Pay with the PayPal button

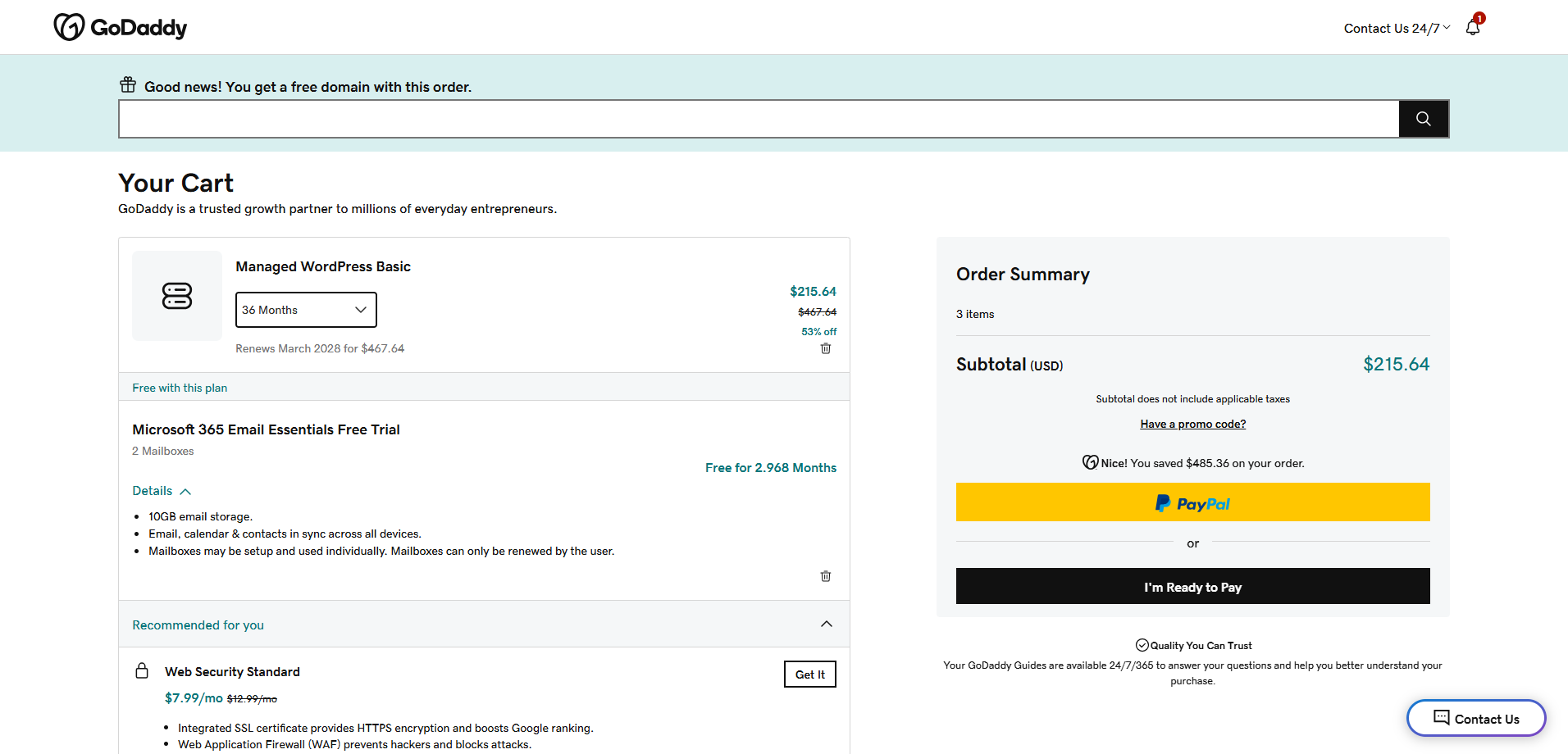(x=1192, y=502)
